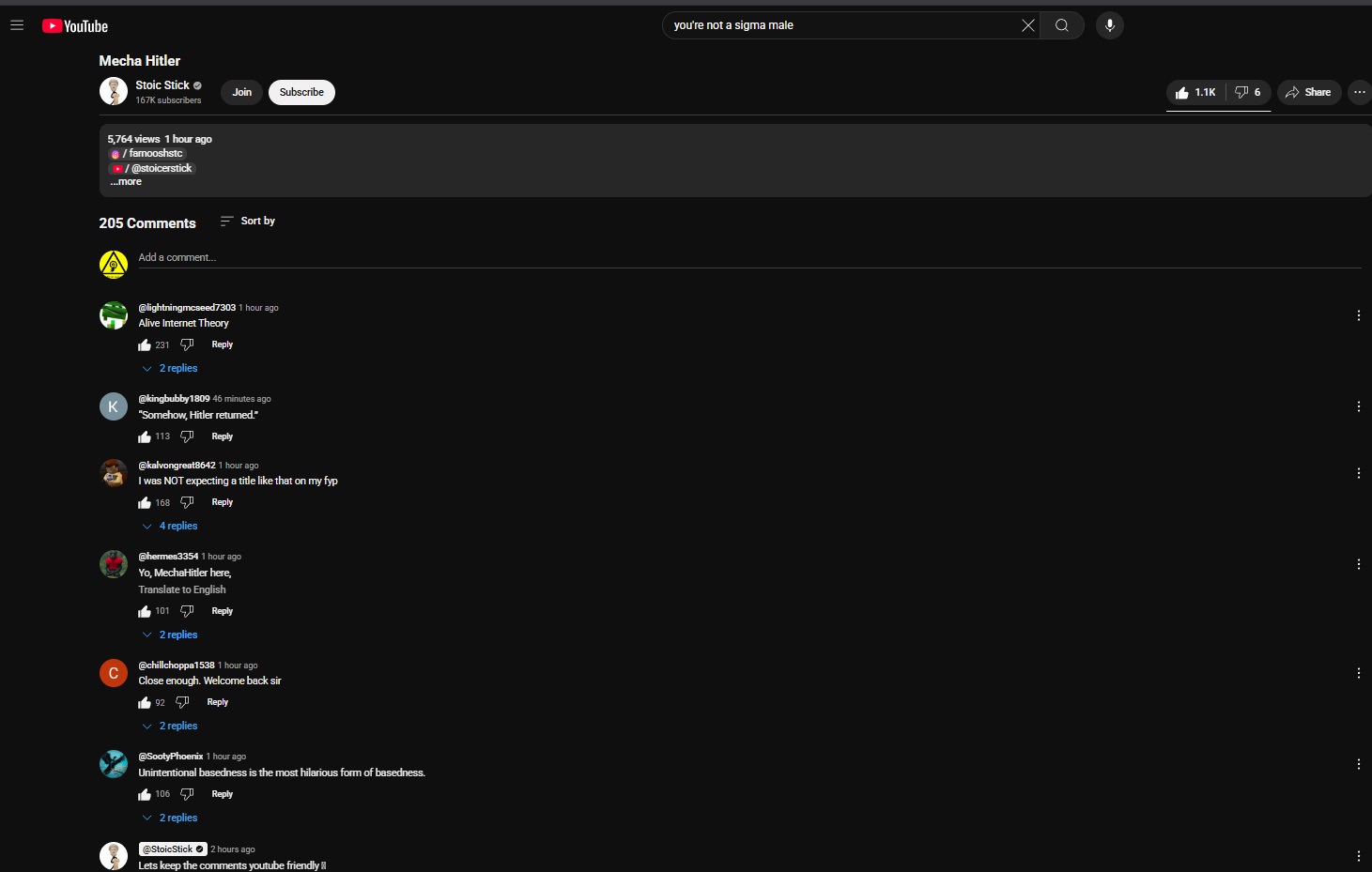Open Stoic Stick channel avatar
This screenshot has width=1372, height=872.
(x=114, y=91)
